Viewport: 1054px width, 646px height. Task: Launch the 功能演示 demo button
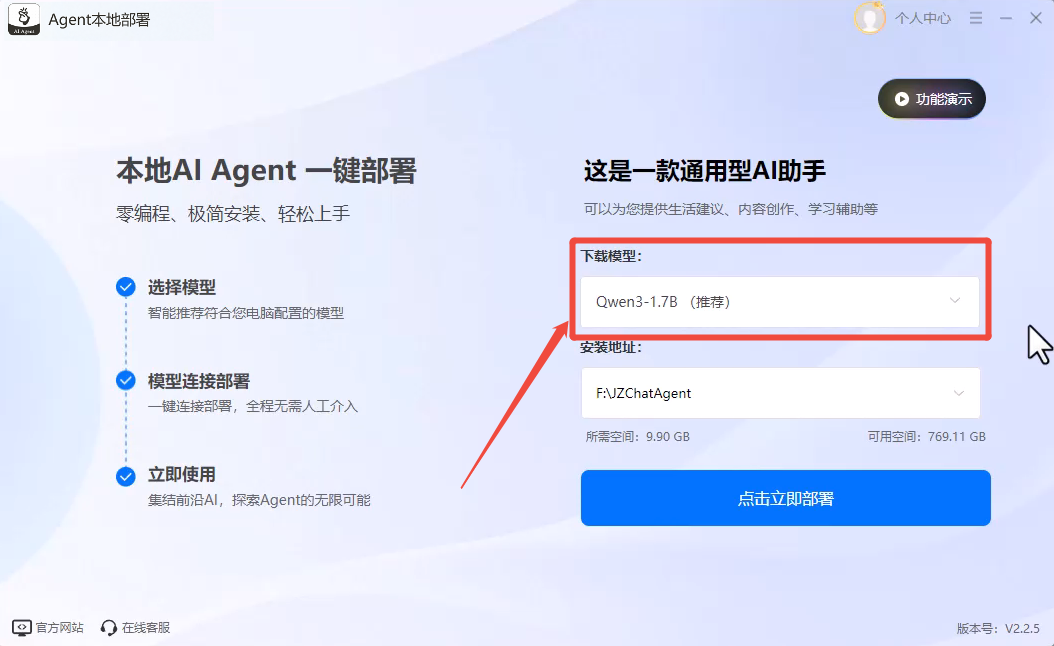pos(932,99)
